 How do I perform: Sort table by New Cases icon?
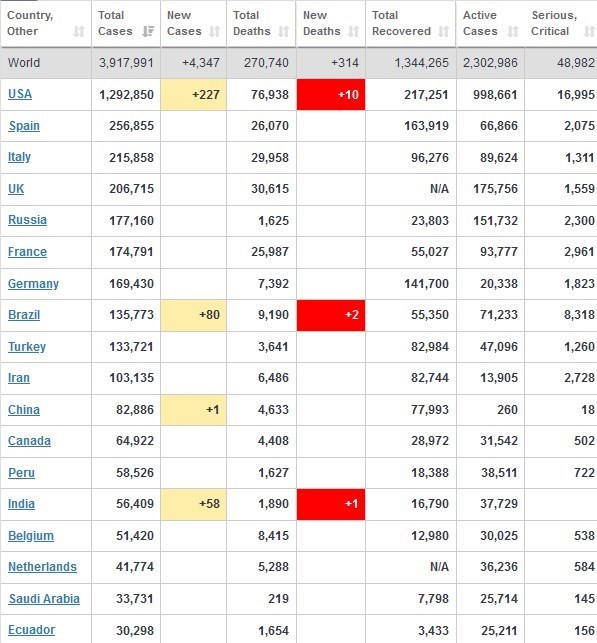(214, 32)
